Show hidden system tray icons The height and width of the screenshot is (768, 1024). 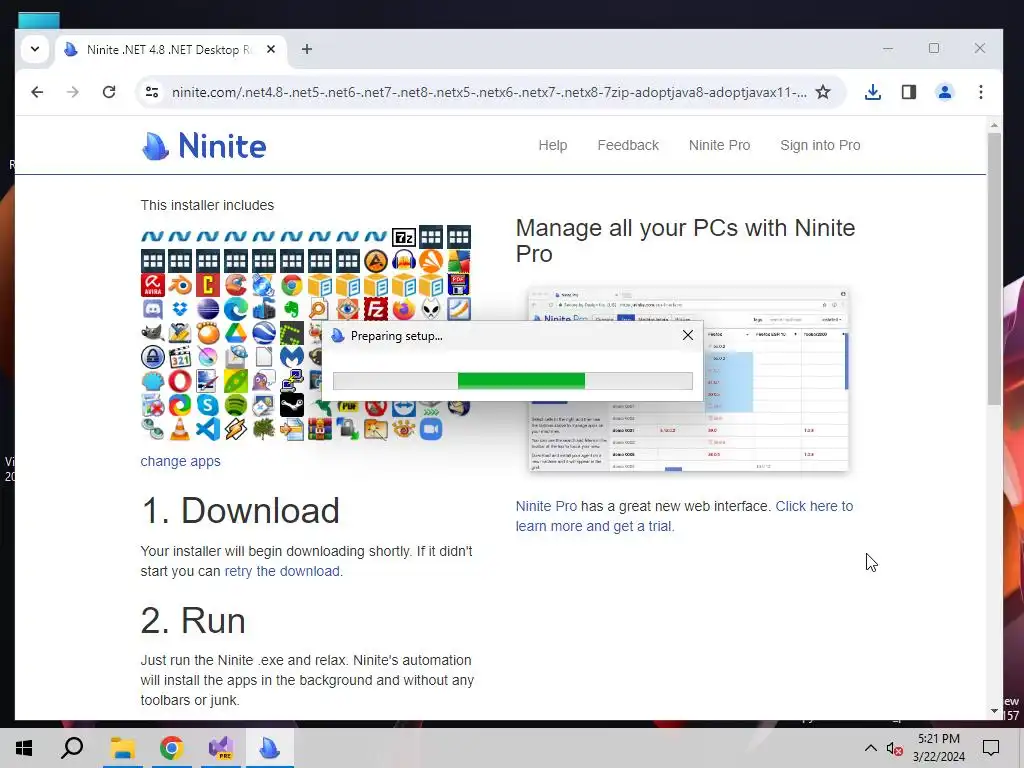pyautogui.click(x=871, y=748)
